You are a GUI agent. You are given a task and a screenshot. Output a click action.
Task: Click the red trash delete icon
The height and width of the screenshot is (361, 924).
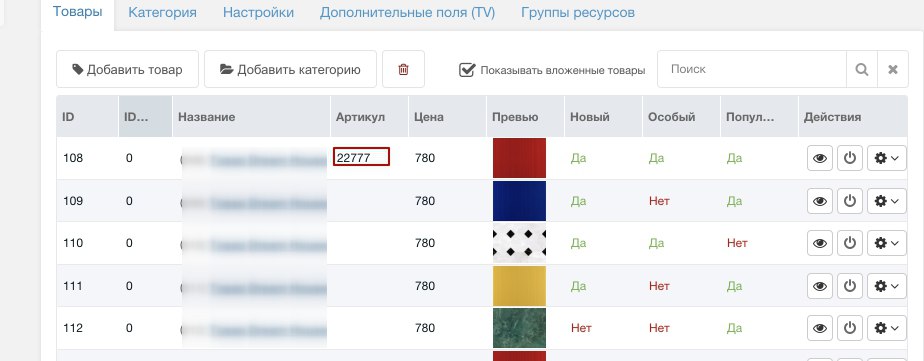pos(404,69)
